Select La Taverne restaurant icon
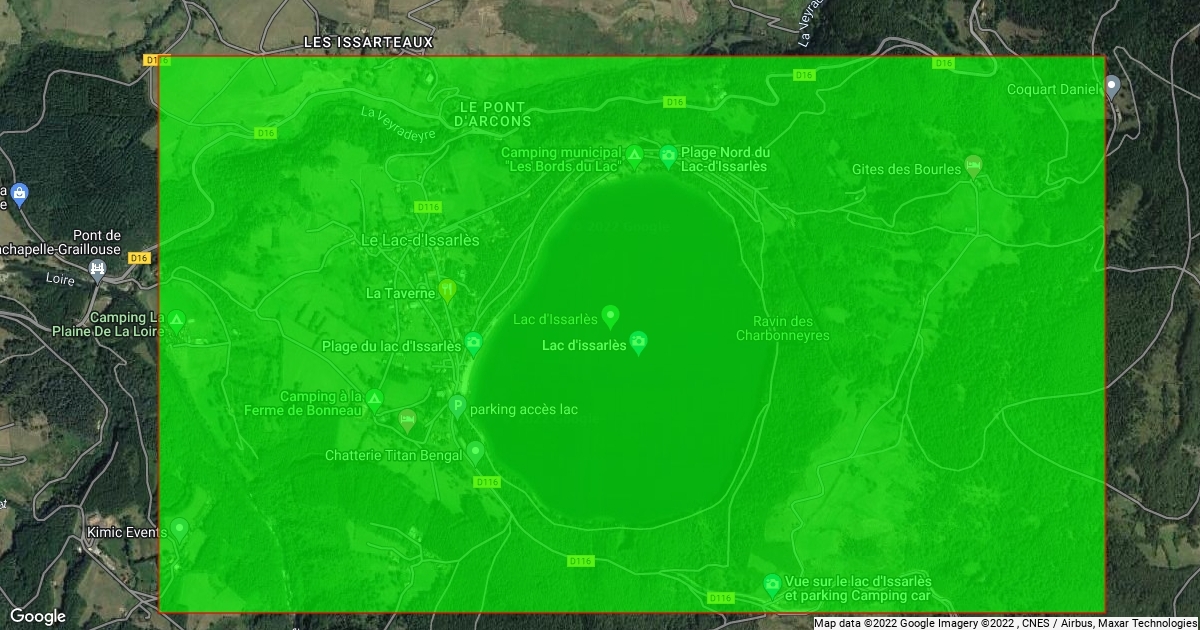Screen dimensions: 1200x630 447,290
